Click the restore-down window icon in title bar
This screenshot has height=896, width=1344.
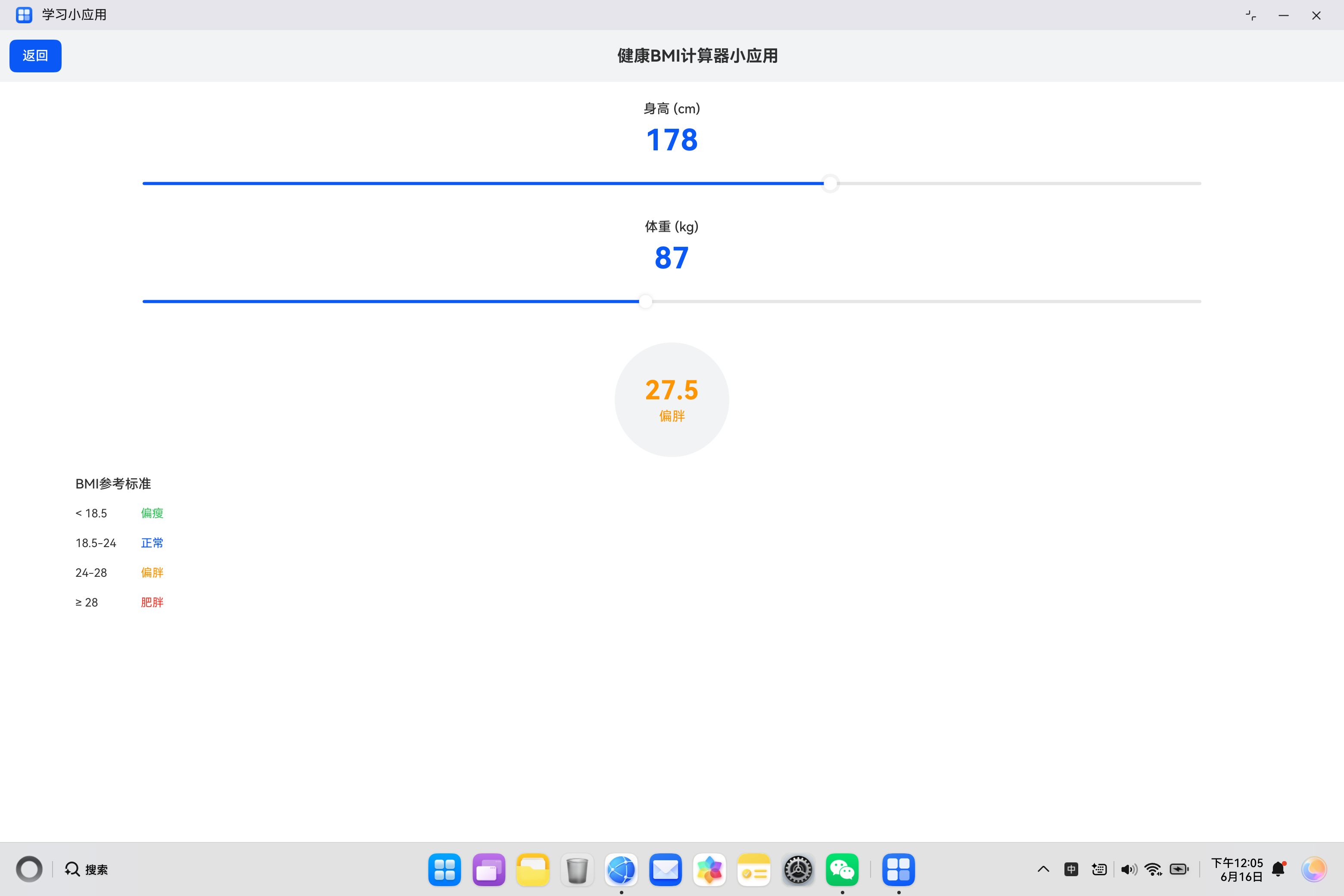tap(1251, 16)
